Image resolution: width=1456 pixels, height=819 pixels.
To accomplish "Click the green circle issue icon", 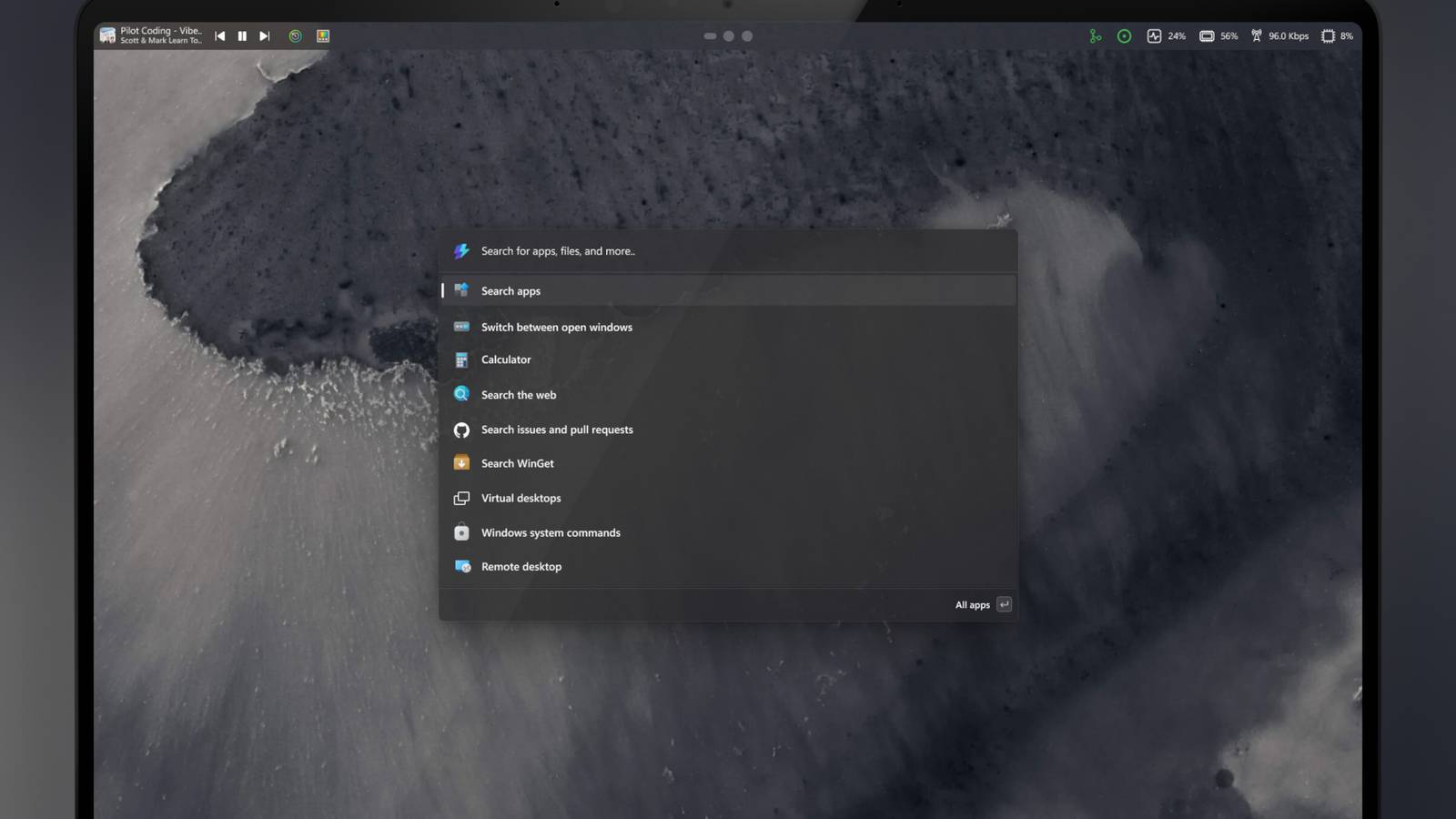I will coord(1125,36).
